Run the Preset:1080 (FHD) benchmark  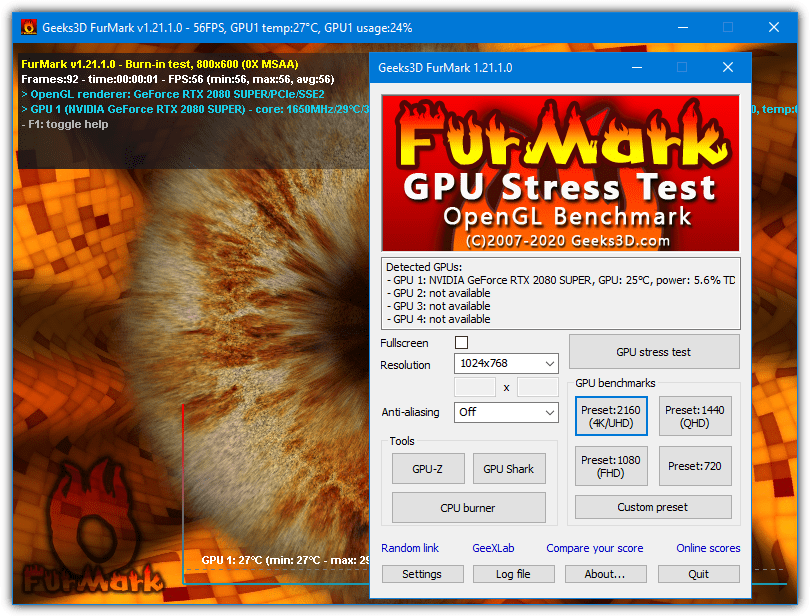611,466
